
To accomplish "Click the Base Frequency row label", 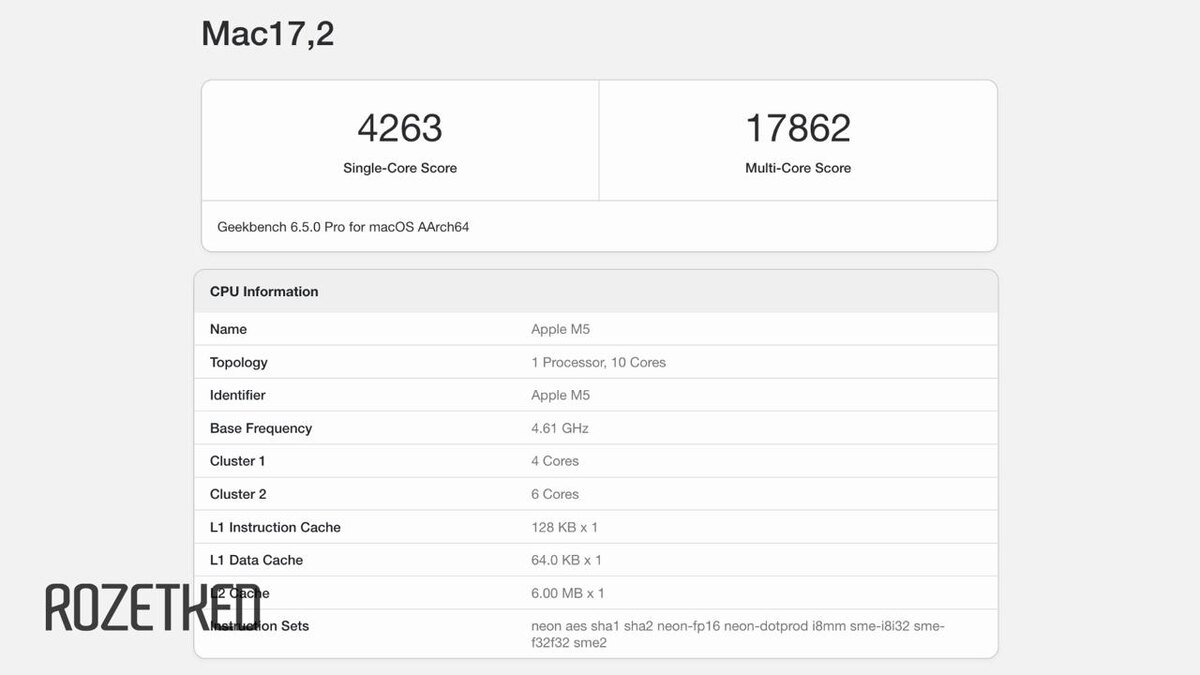I will [x=261, y=428].
